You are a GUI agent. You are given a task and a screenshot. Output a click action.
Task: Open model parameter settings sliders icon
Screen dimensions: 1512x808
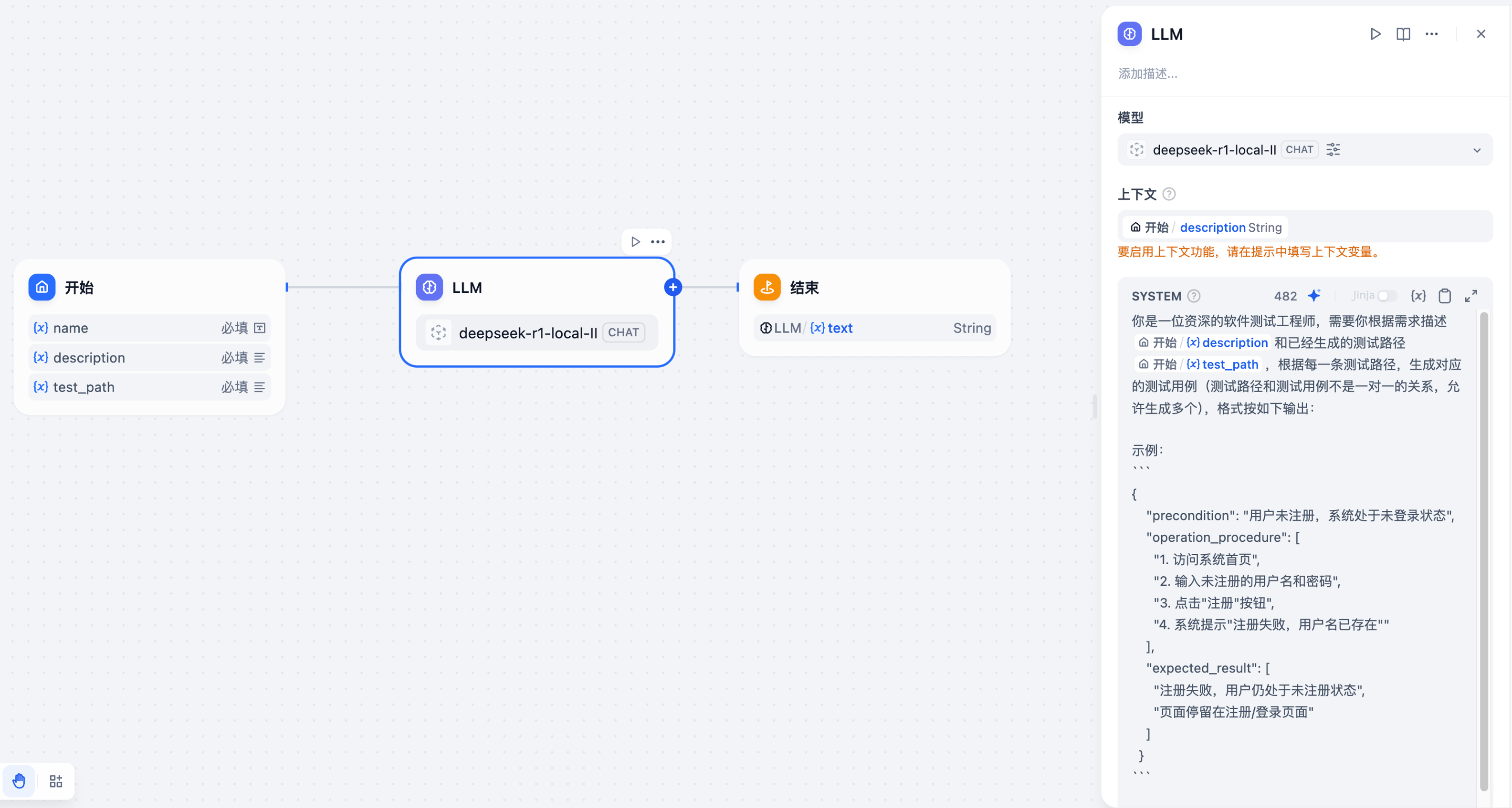[x=1333, y=150]
